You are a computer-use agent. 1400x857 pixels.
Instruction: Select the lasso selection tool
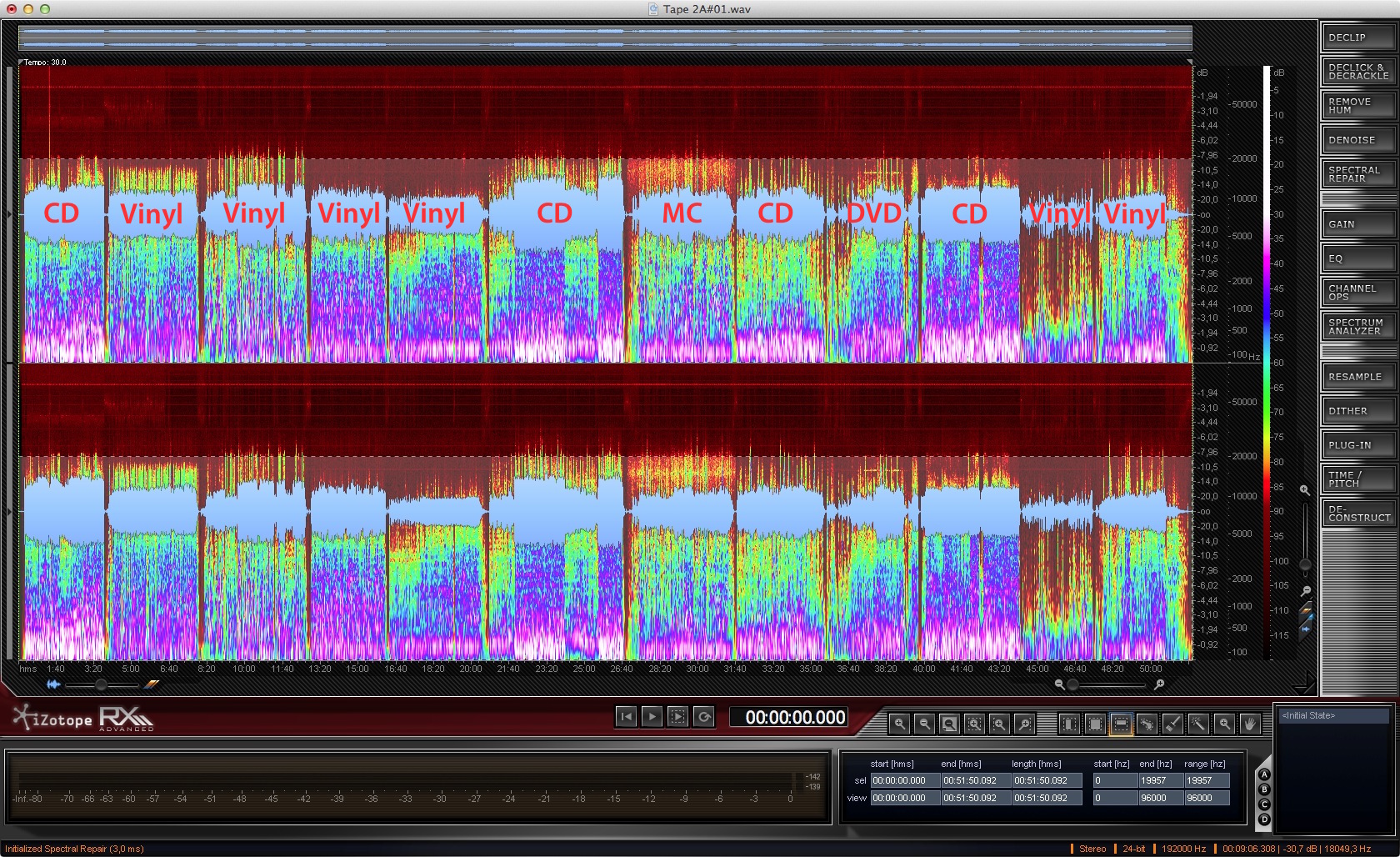[1147, 724]
